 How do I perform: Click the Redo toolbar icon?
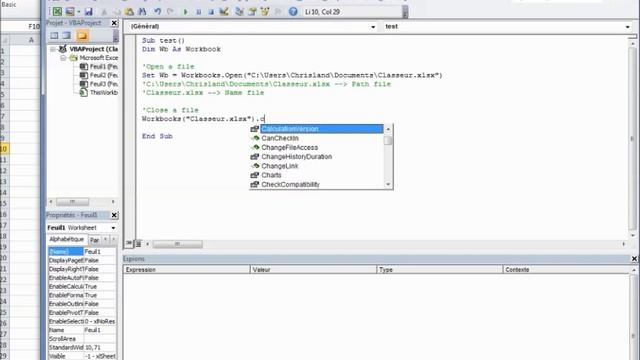171,12
